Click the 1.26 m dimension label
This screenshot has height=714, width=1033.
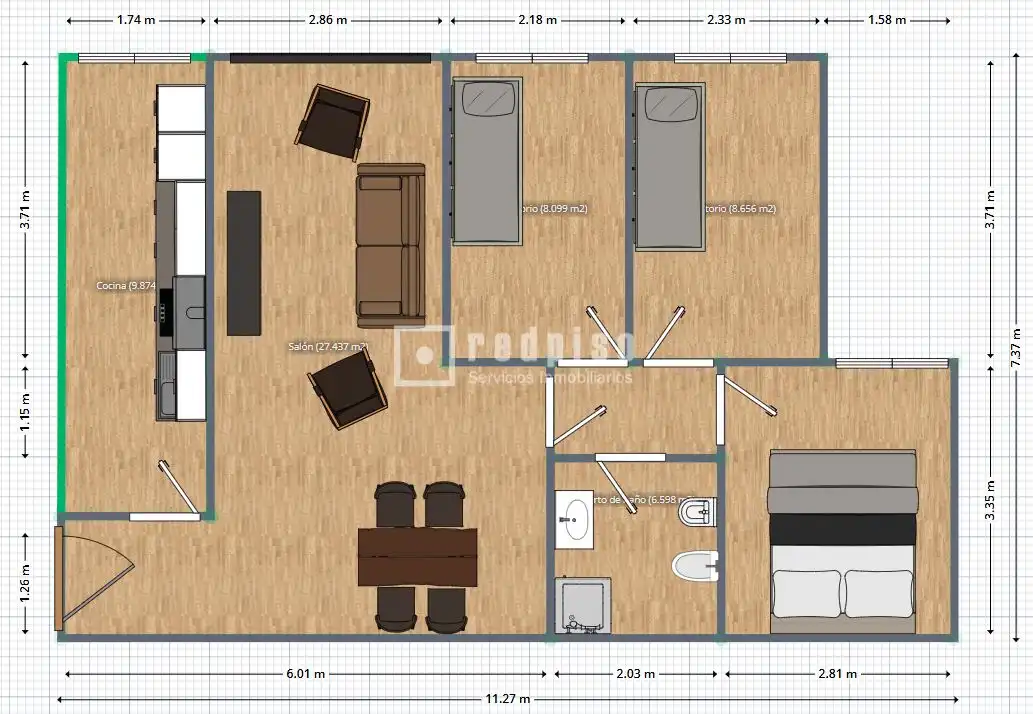pyautogui.click(x=25, y=583)
